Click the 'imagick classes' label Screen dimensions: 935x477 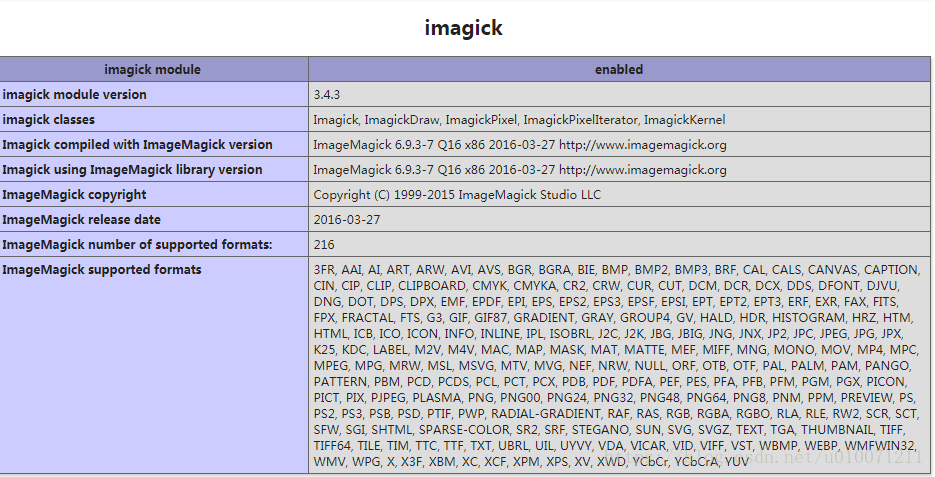[x=48, y=120]
